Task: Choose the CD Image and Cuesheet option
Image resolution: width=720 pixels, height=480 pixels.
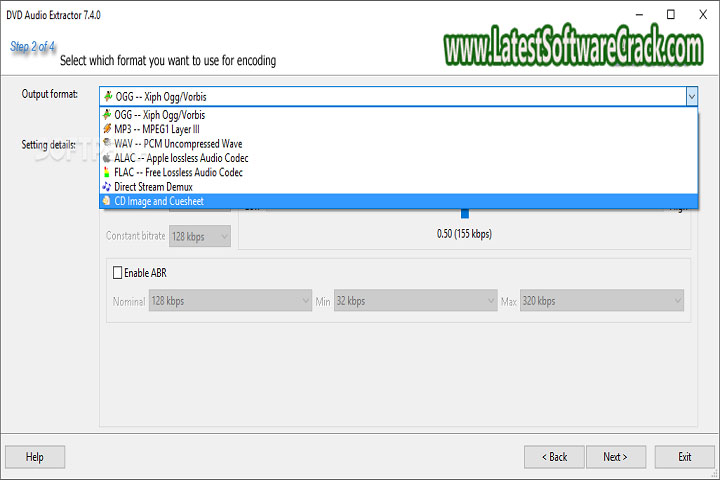Action: click(x=399, y=201)
